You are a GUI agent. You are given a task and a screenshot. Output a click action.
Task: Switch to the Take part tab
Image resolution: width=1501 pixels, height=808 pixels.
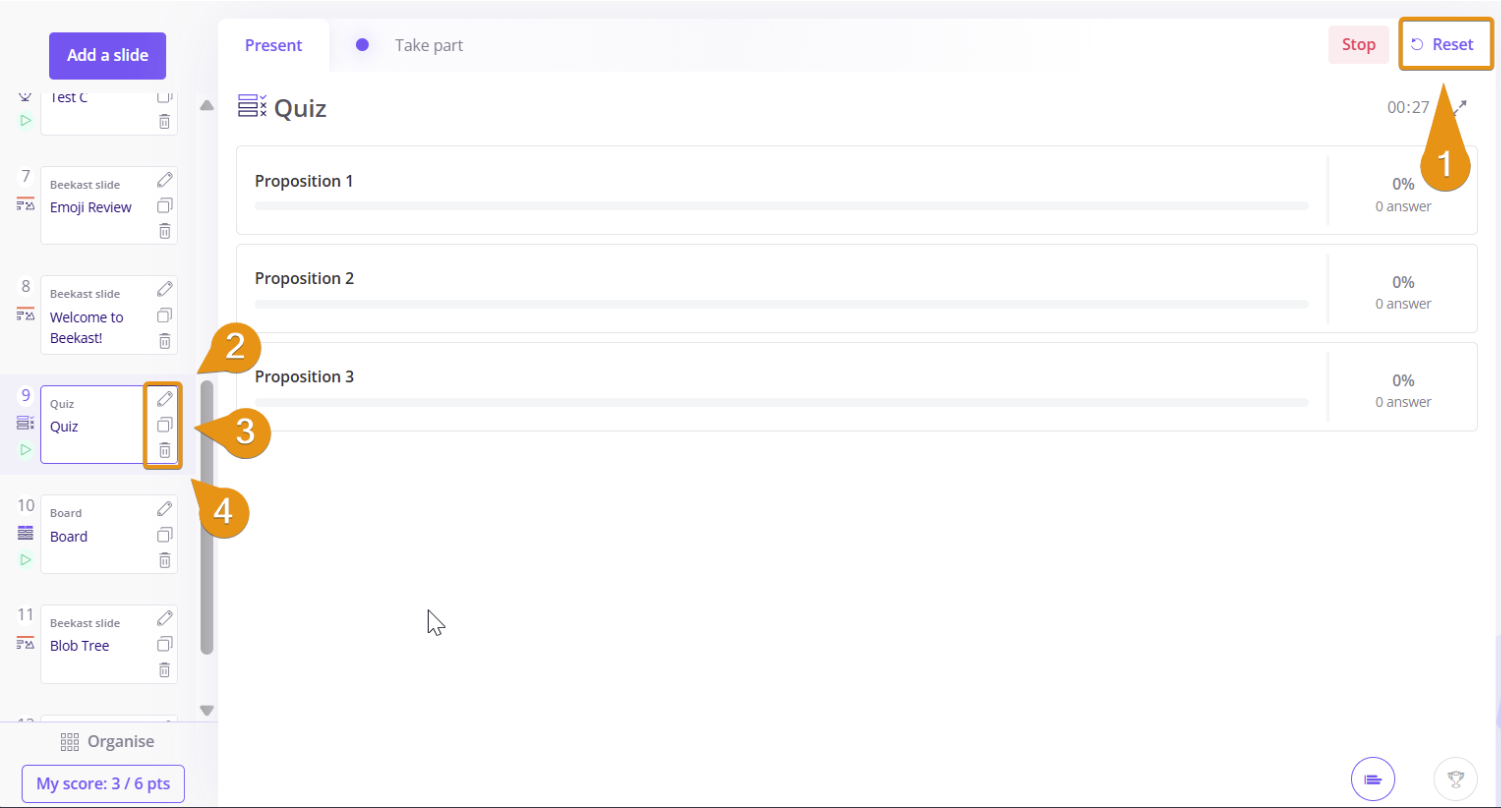pos(428,45)
